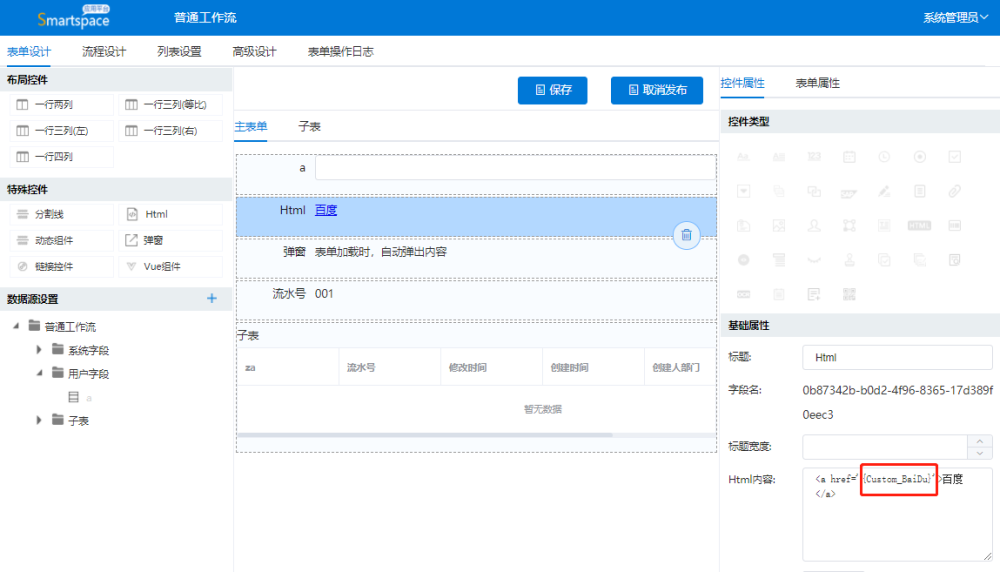Viewport: 1000px width, 572px height.
Task: Select the paperclip attachment control type icon
Action: (954, 191)
